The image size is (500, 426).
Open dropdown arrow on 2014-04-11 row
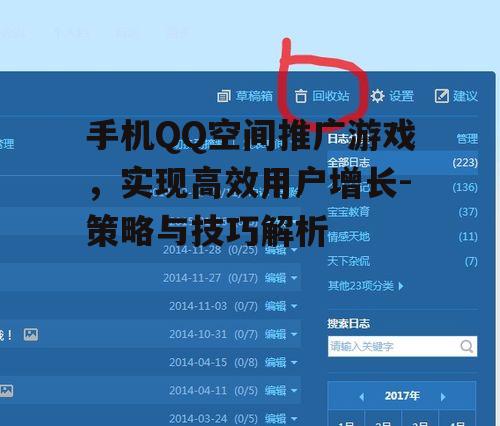[294, 390]
